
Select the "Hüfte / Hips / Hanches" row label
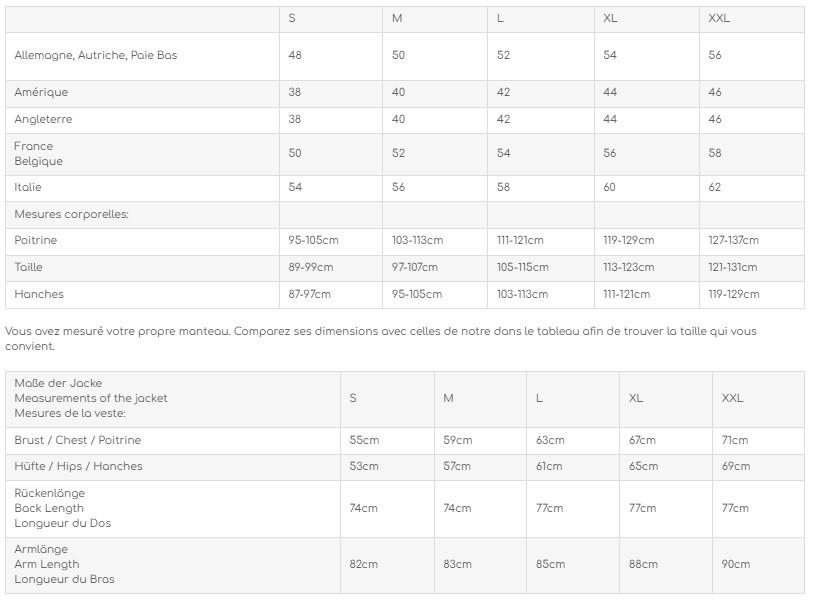pos(79,467)
